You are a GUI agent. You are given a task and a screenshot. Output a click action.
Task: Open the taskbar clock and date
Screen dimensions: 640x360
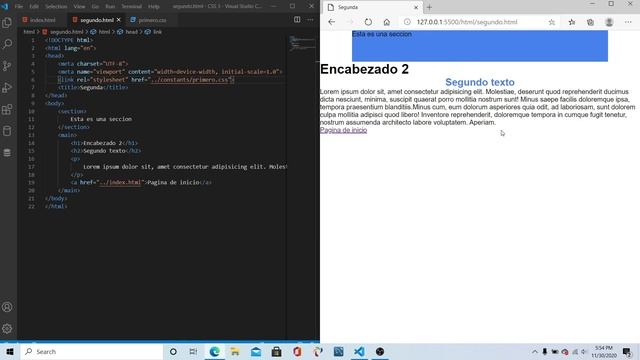pyautogui.click(x=604, y=351)
